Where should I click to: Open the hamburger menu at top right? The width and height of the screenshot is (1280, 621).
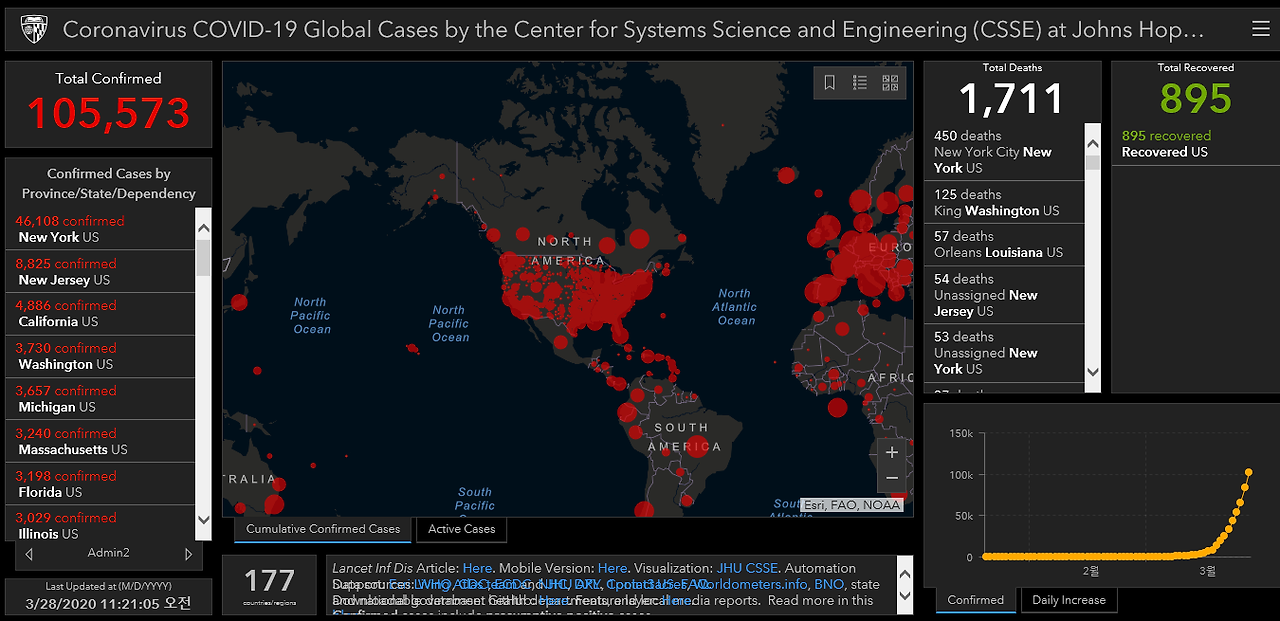click(1260, 29)
